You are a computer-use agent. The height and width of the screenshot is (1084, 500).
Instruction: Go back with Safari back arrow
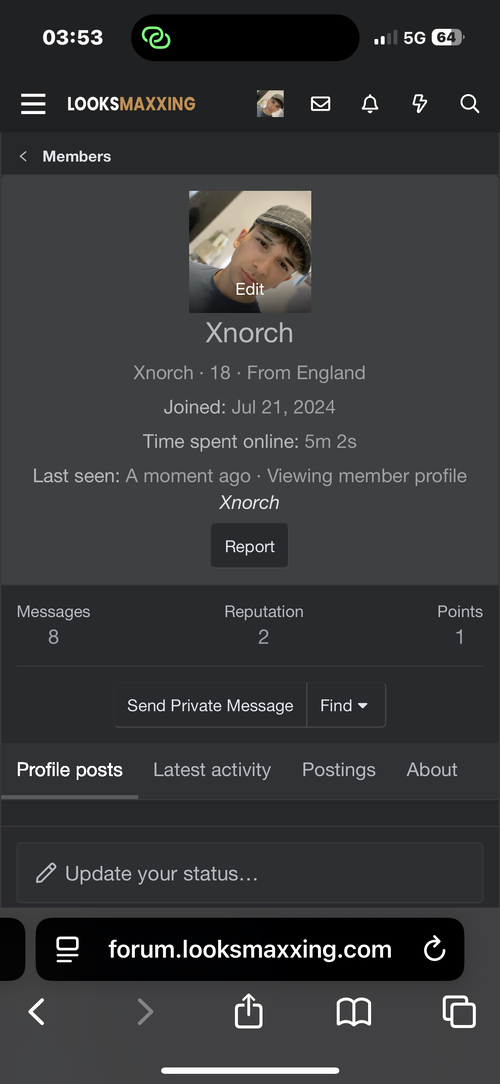coord(37,1012)
